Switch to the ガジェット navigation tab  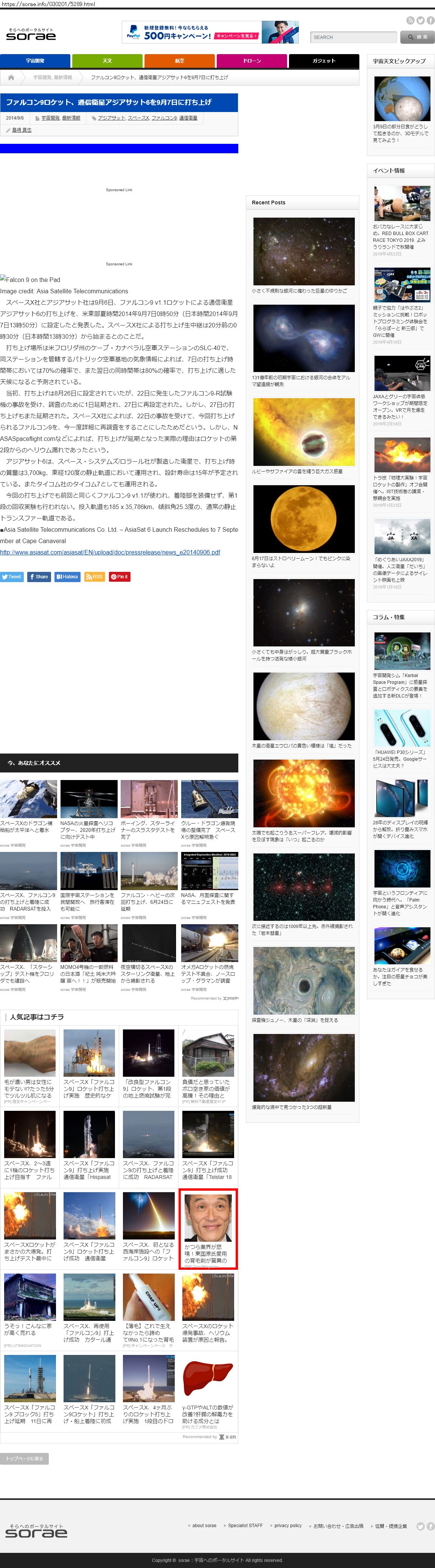click(x=324, y=61)
